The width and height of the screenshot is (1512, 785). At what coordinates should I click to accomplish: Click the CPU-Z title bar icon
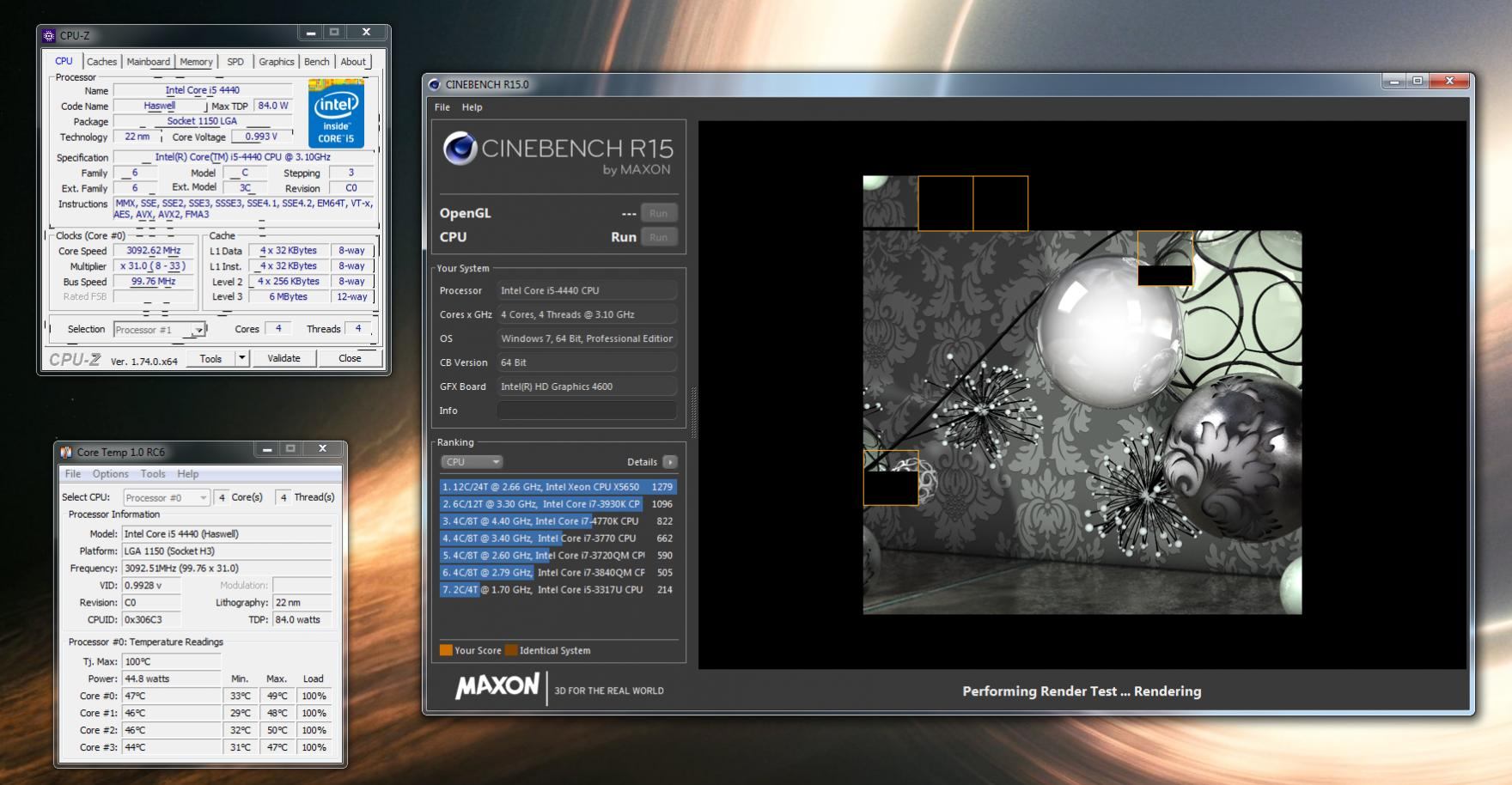49,36
